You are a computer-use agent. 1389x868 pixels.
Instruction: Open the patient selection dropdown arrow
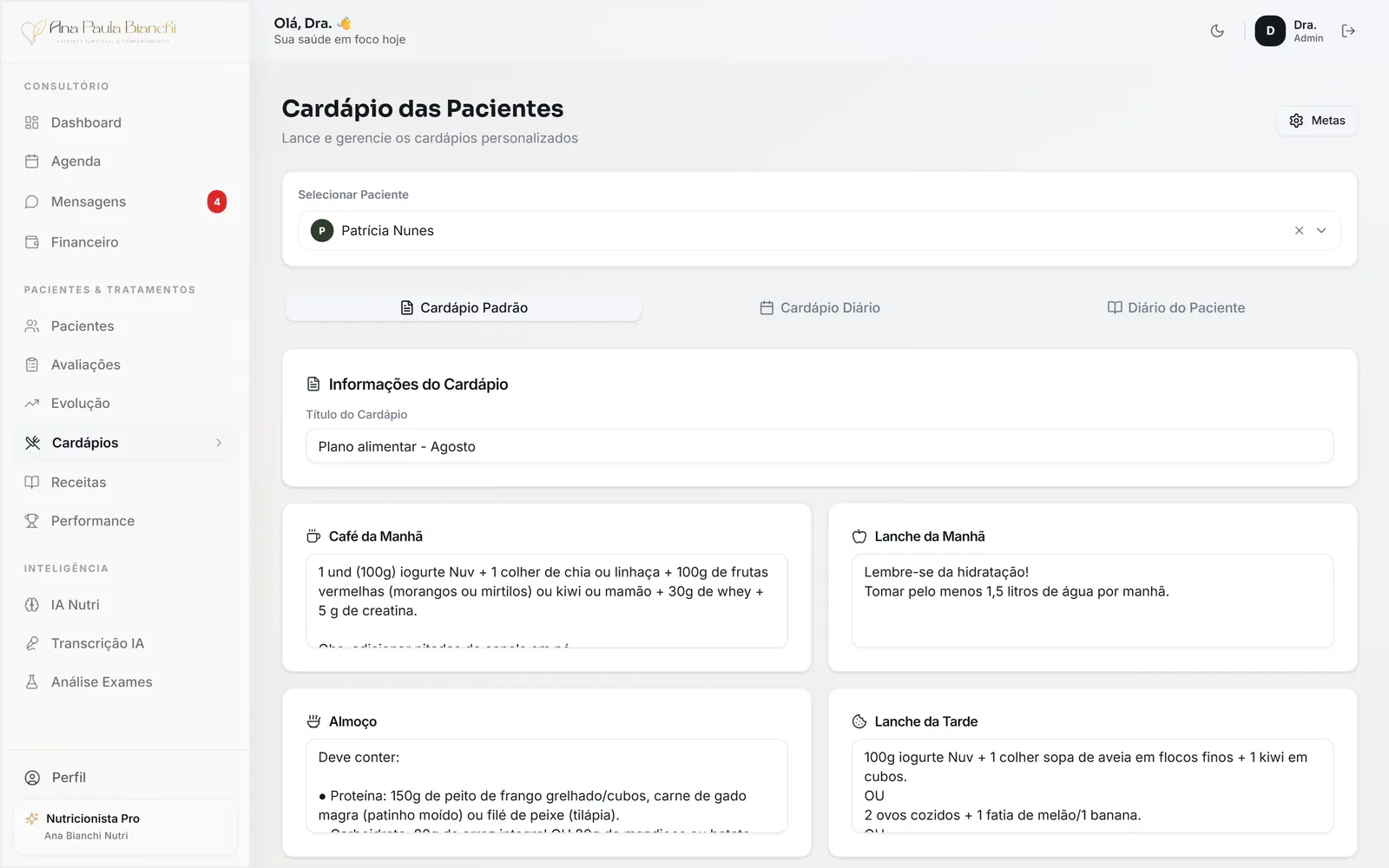(x=1321, y=231)
